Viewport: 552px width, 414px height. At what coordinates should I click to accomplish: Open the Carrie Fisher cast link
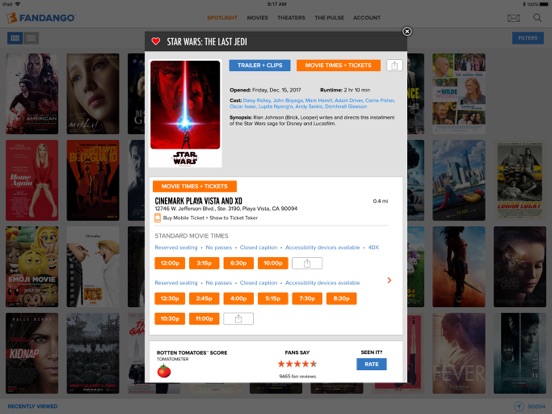(x=380, y=100)
